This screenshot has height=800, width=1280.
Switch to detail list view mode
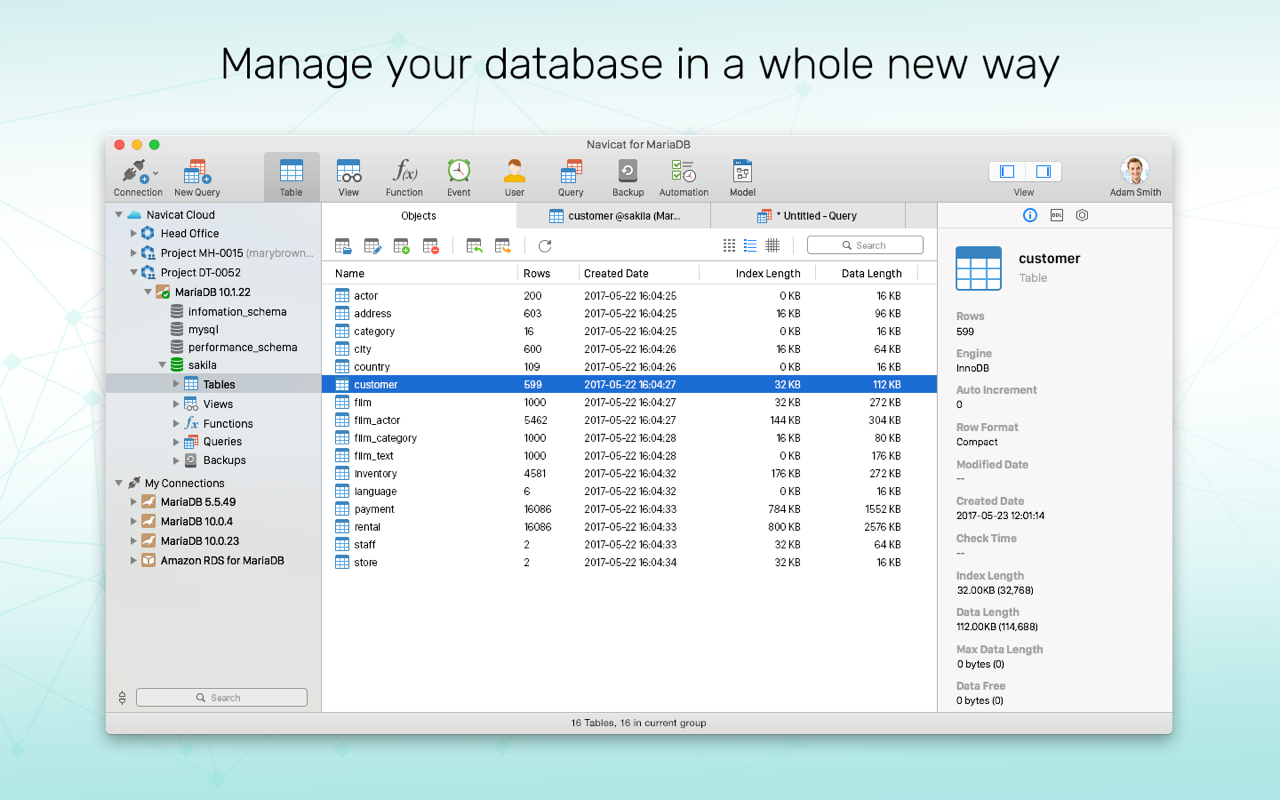(750, 246)
